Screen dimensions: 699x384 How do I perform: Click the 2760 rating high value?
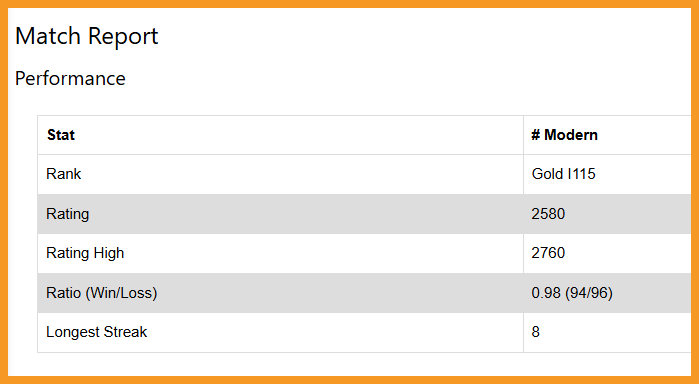(548, 253)
